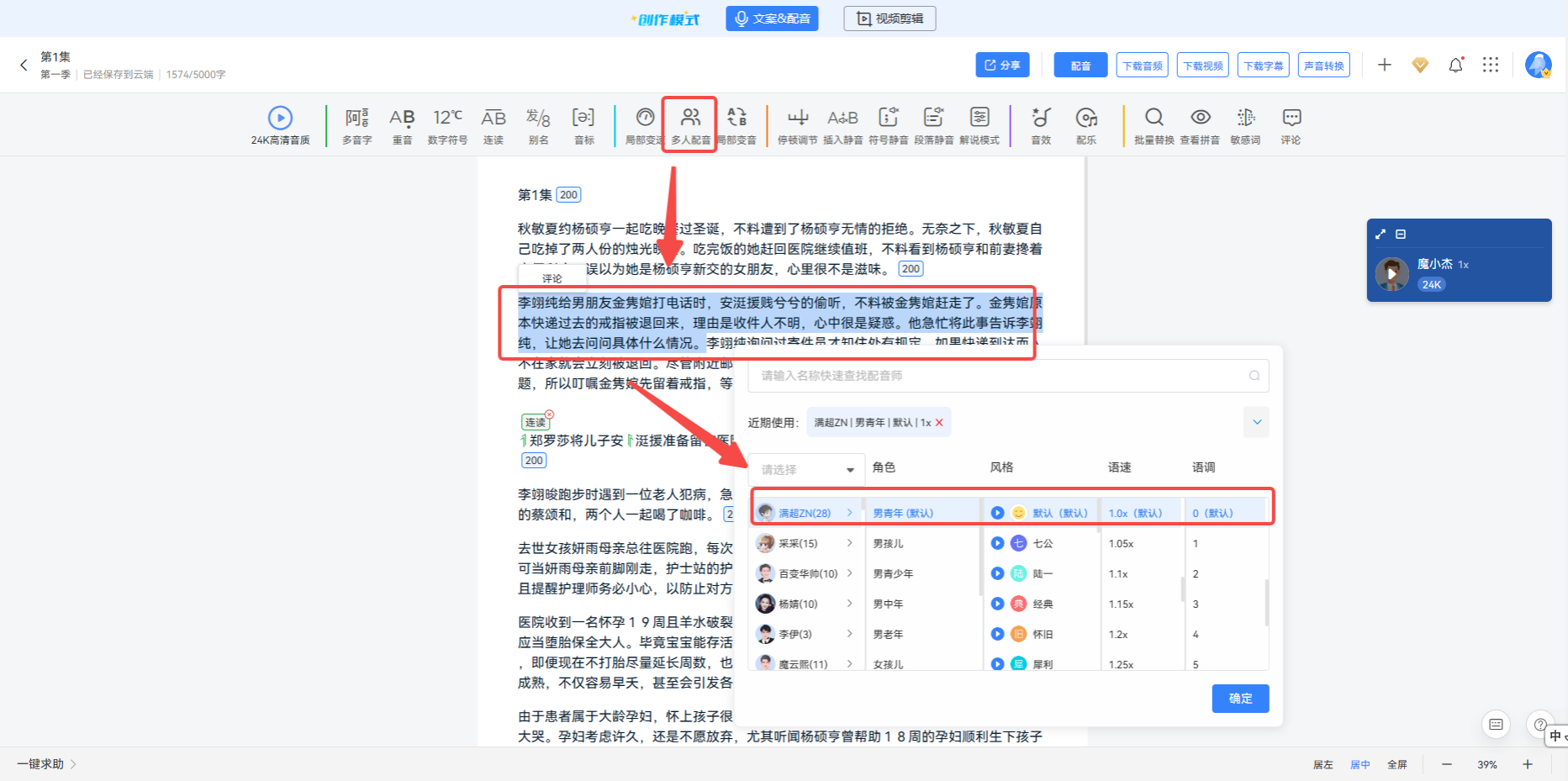Open the 请选择 category dropdown
1568x781 pixels.
click(x=807, y=469)
